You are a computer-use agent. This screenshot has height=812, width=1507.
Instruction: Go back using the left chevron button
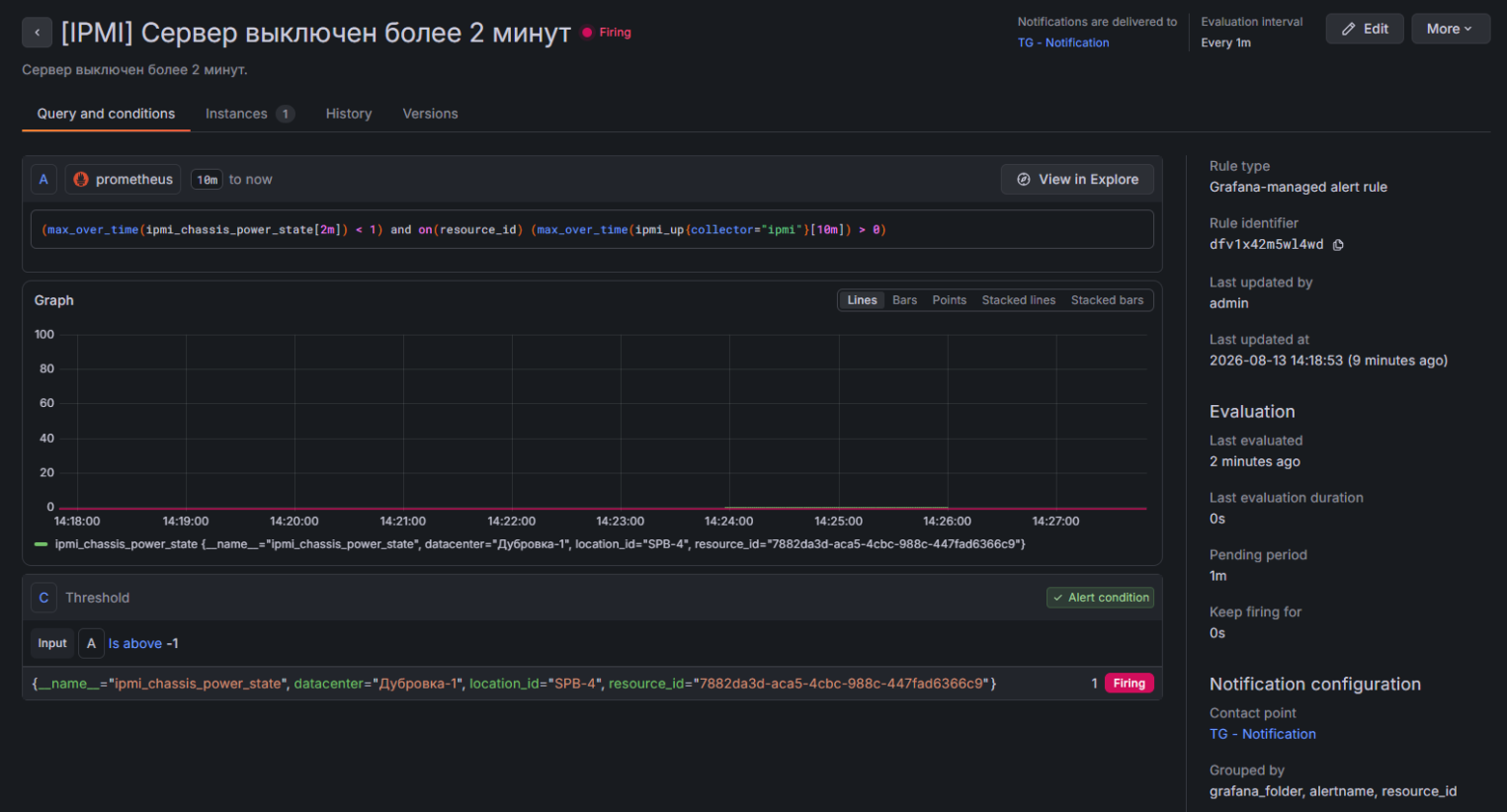click(x=37, y=33)
